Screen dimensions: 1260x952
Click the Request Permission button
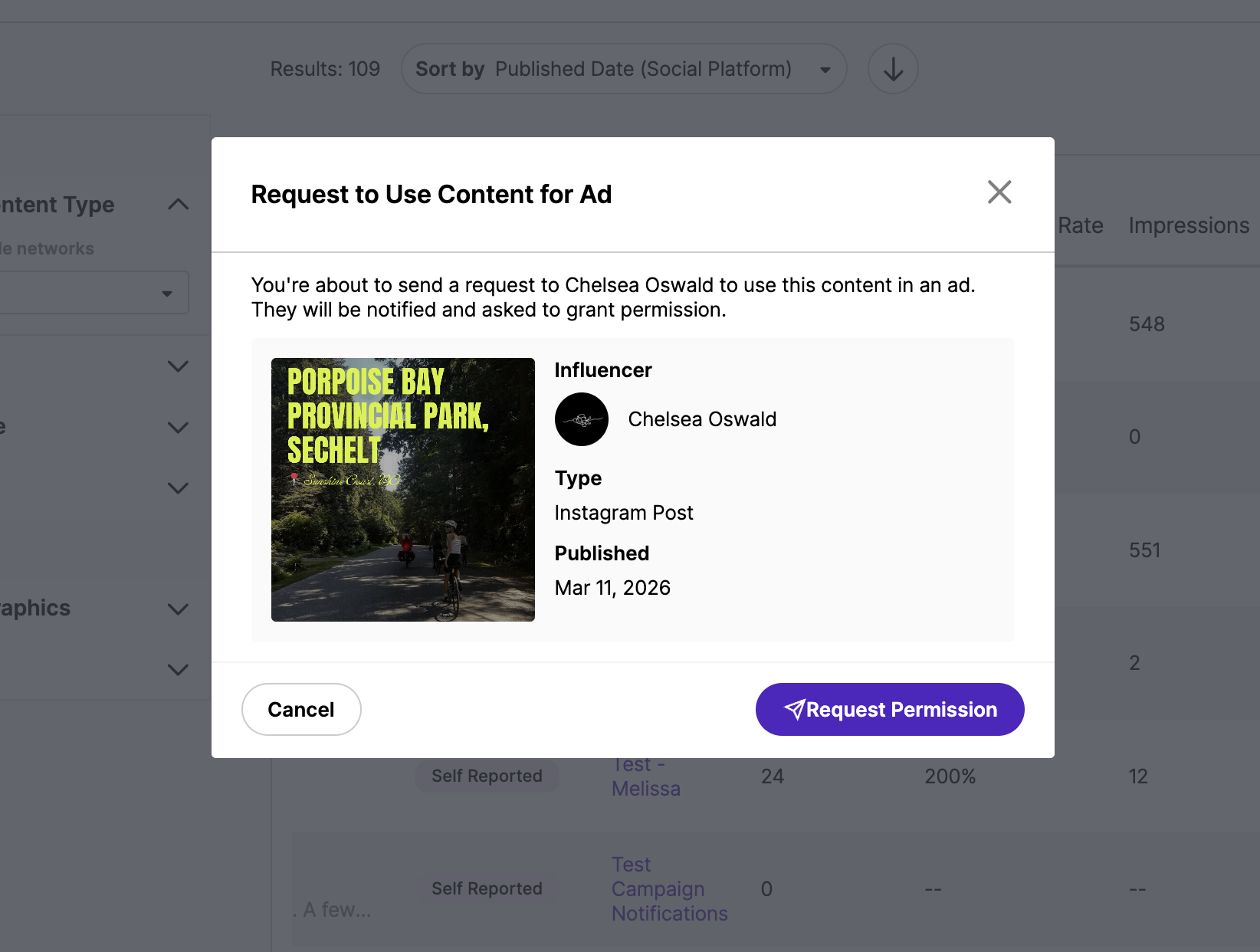pyautogui.click(x=889, y=710)
